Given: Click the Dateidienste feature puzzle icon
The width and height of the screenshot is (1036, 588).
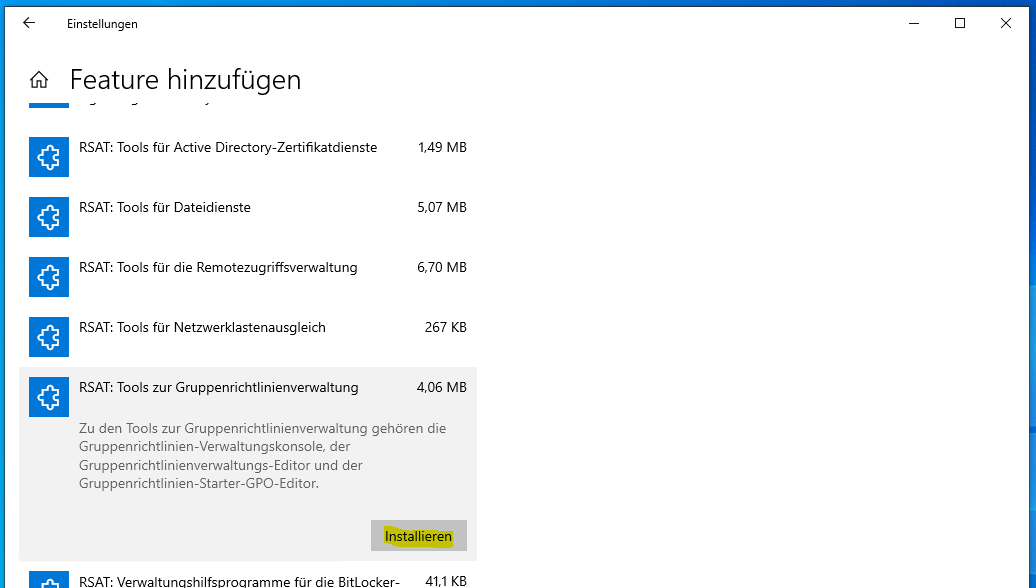Looking at the screenshot, I should 49,217.
